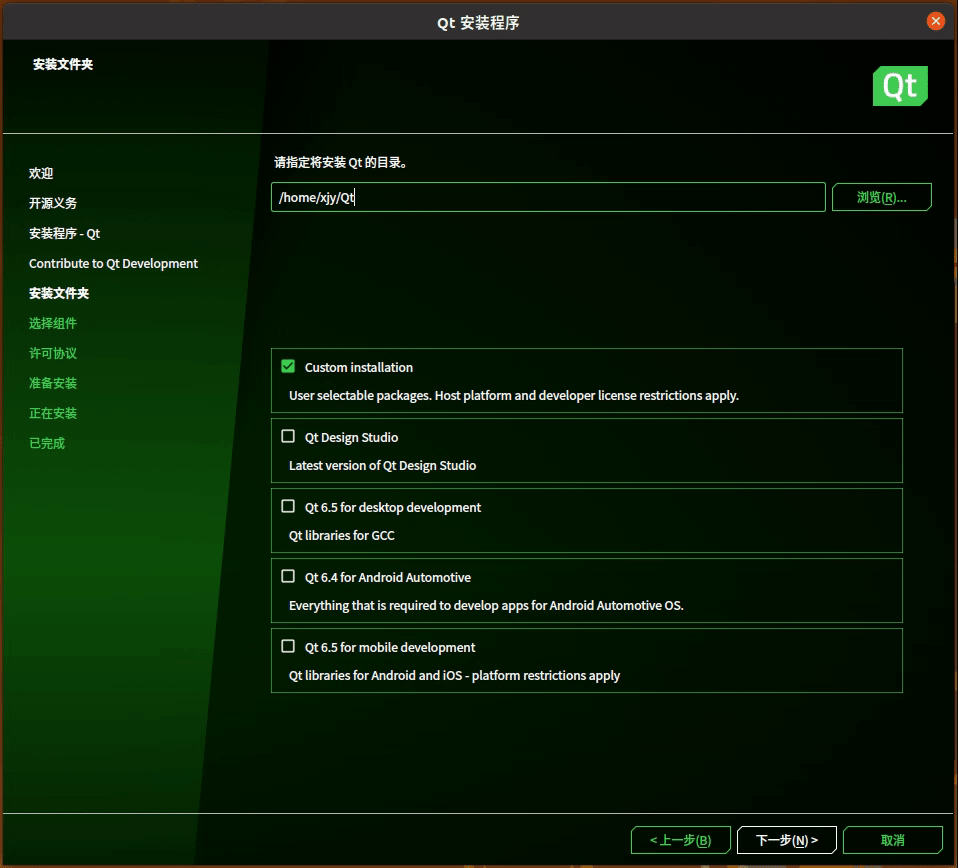Enable the Qt Design Studio checkbox

(x=288, y=437)
